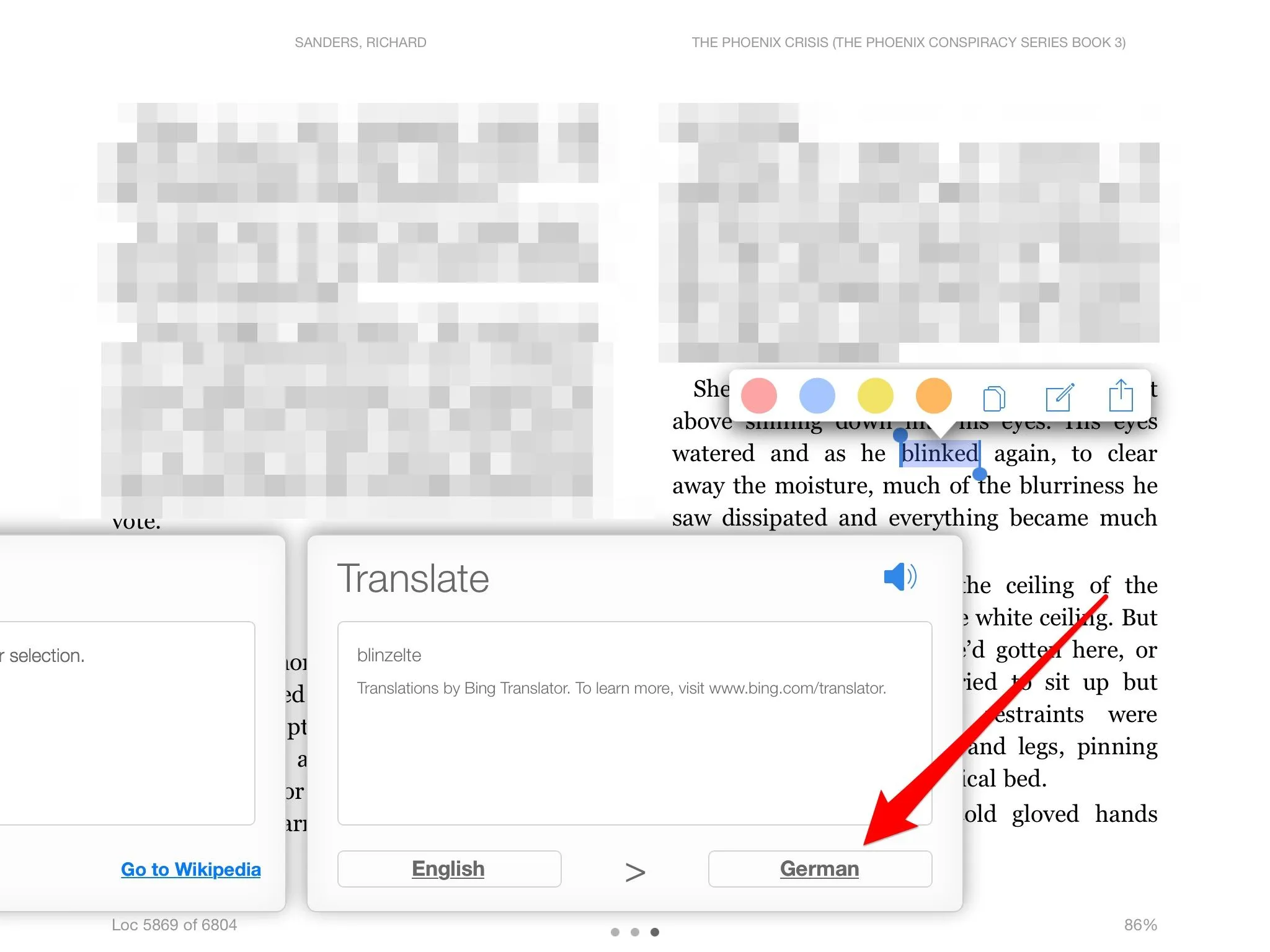Highlight "blinked" in orange

tap(933, 395)
